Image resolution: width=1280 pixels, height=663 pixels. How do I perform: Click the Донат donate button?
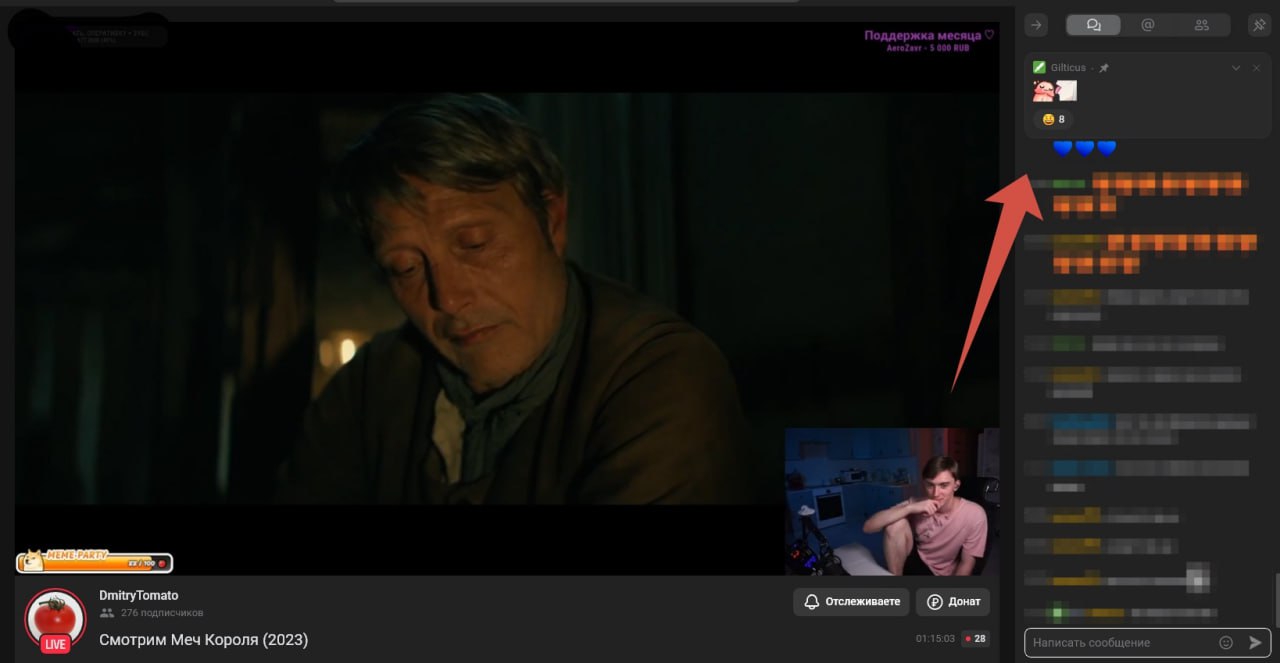point(953,602)
